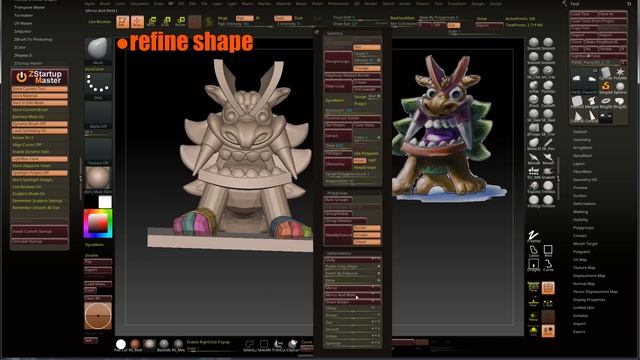Open Transpose Master plugin entry
Screen dimensions: 640x360
coord(29,7)
